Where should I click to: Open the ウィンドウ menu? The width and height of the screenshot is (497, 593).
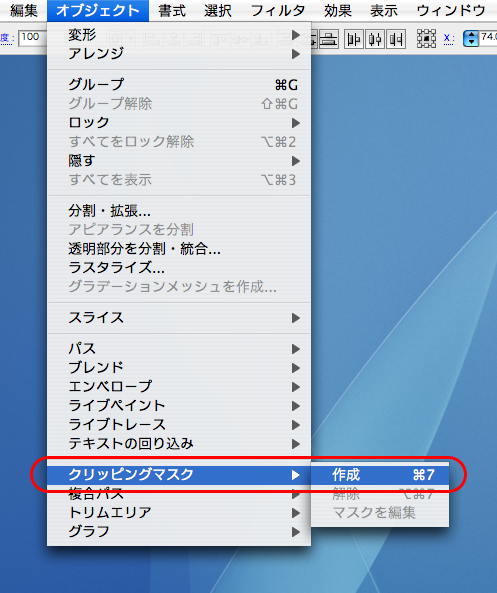[451, 10]
